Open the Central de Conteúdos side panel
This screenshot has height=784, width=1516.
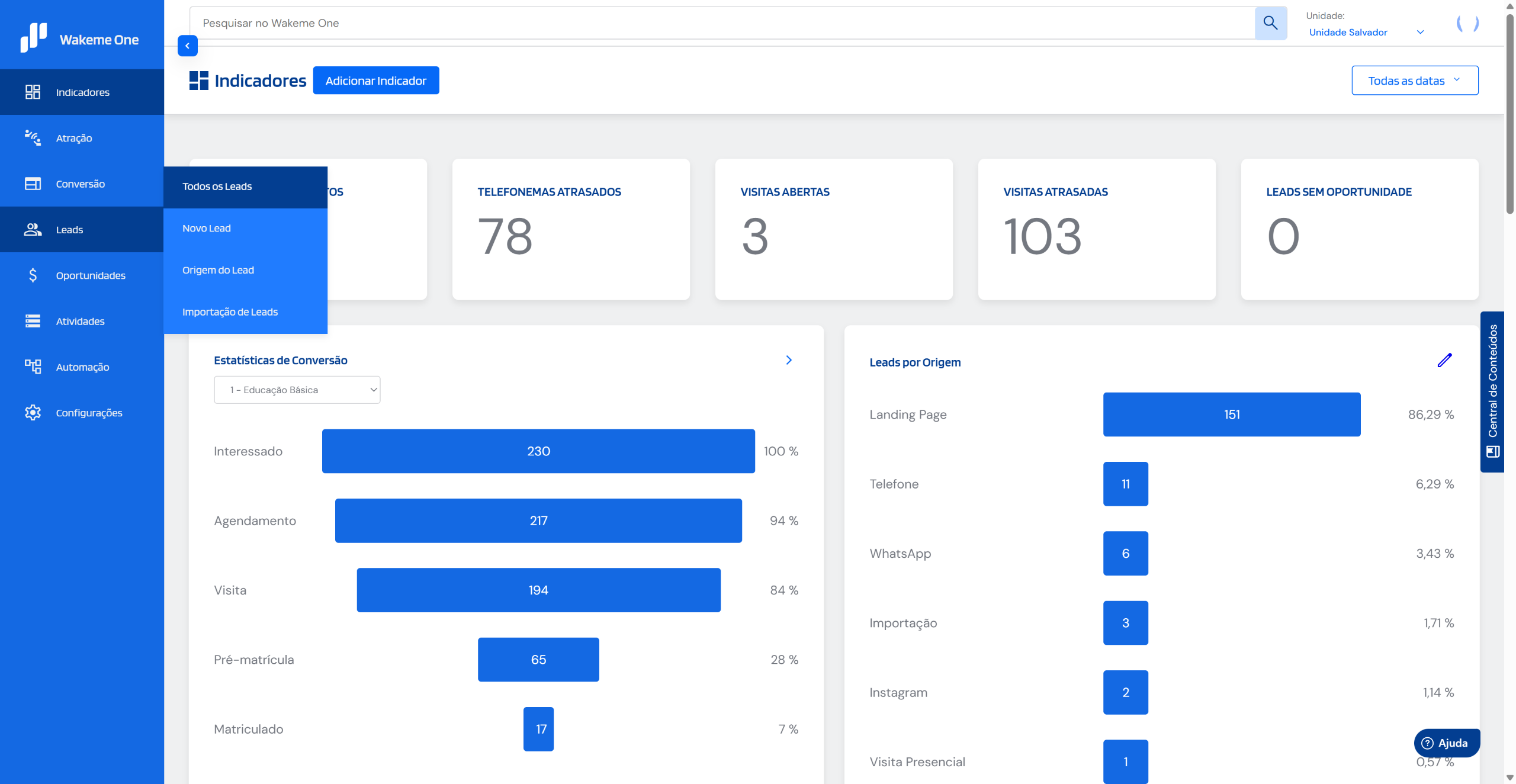pyautogui.click(x=1492, y=391)
